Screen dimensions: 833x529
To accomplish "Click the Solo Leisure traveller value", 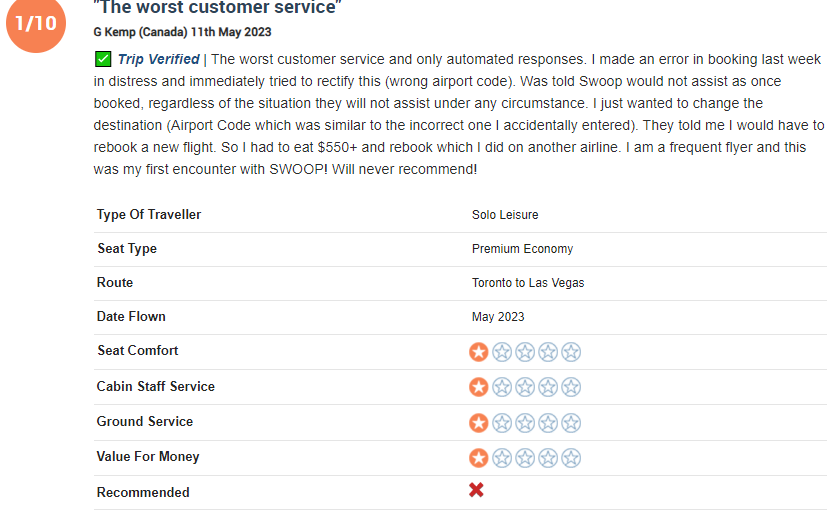I will click(x=505, y=215).
